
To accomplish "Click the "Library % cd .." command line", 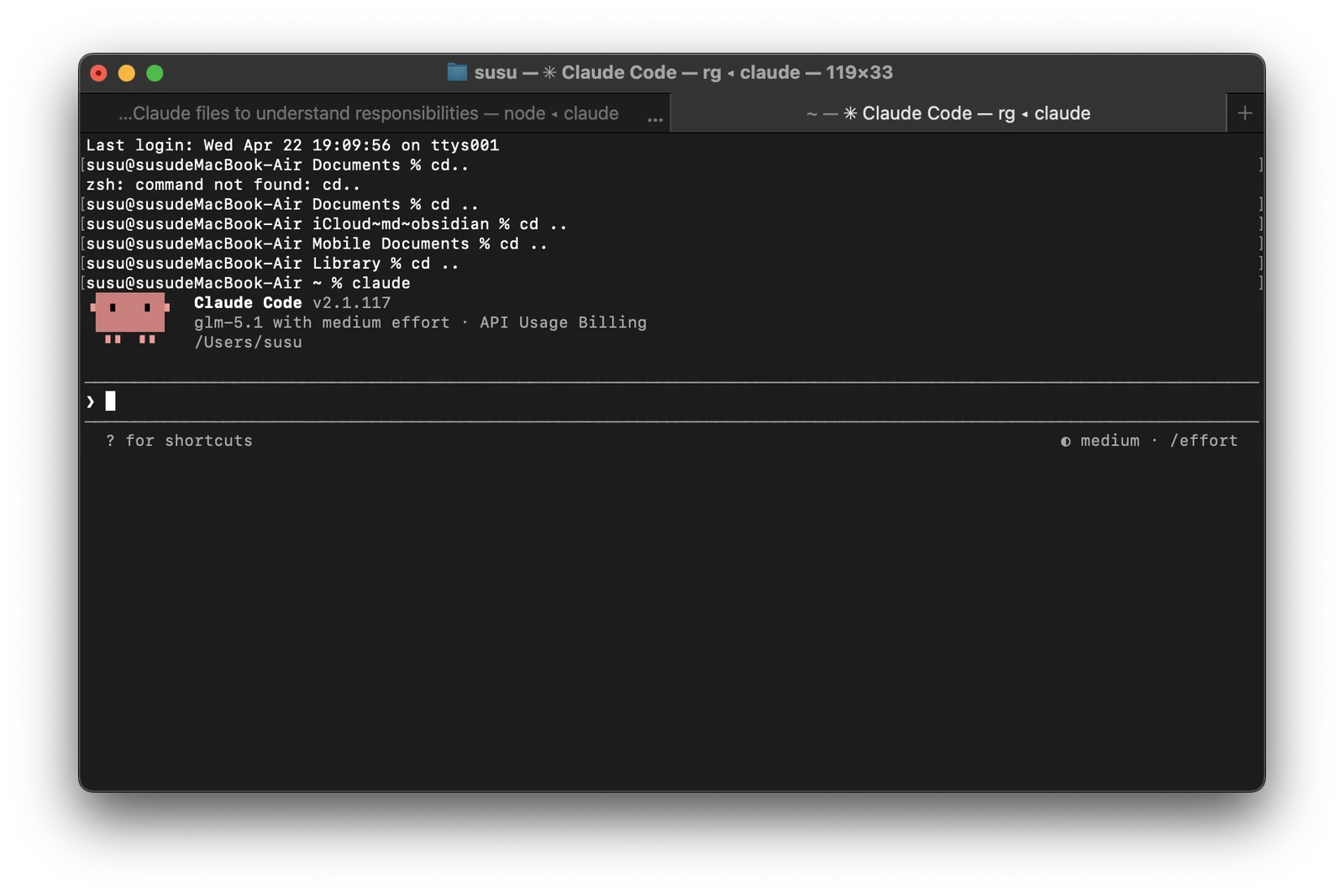I will click(x=272, y=264).
